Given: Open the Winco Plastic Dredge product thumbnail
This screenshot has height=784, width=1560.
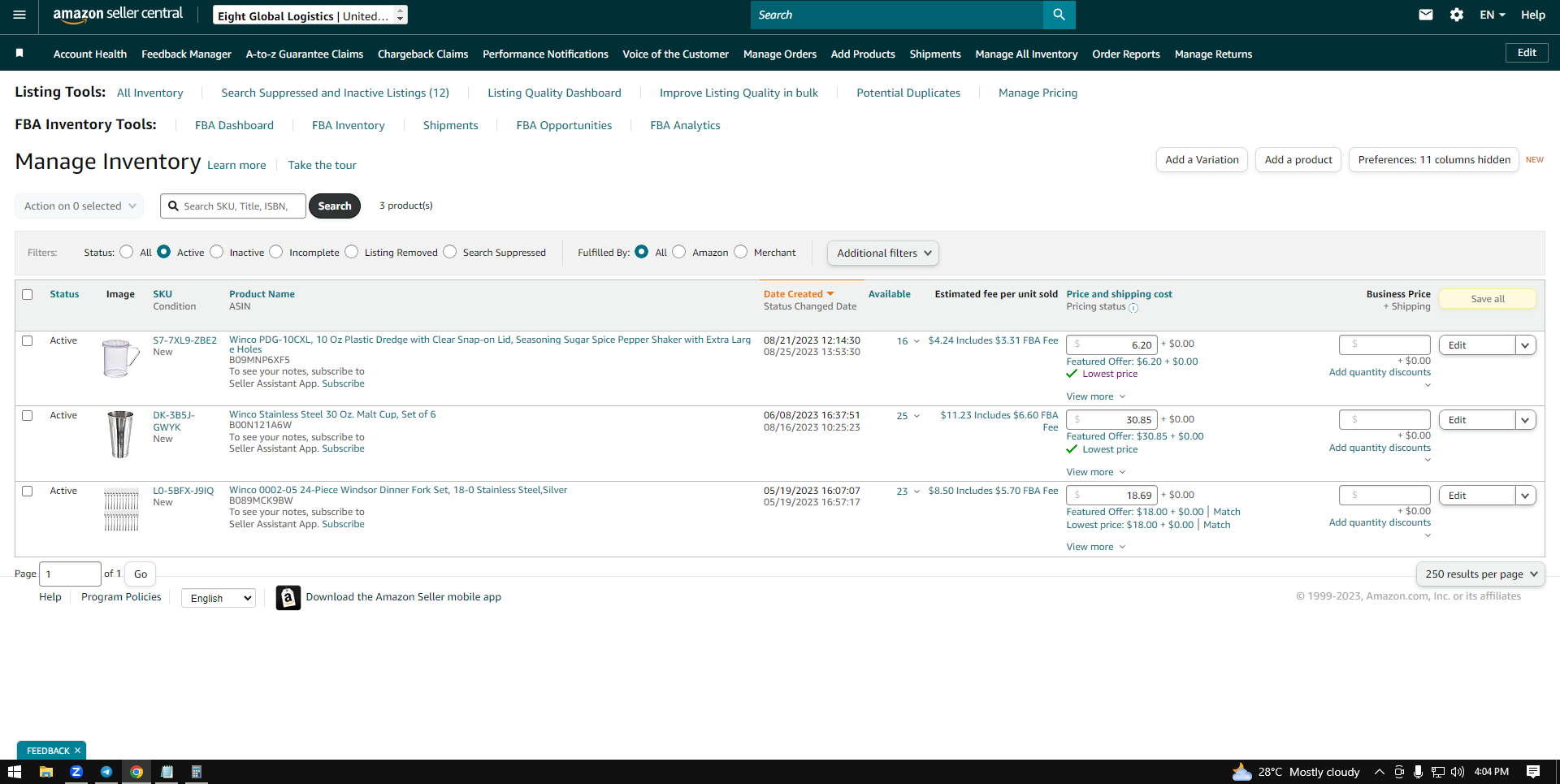Looking at the screenshot, I should (120, 358).
